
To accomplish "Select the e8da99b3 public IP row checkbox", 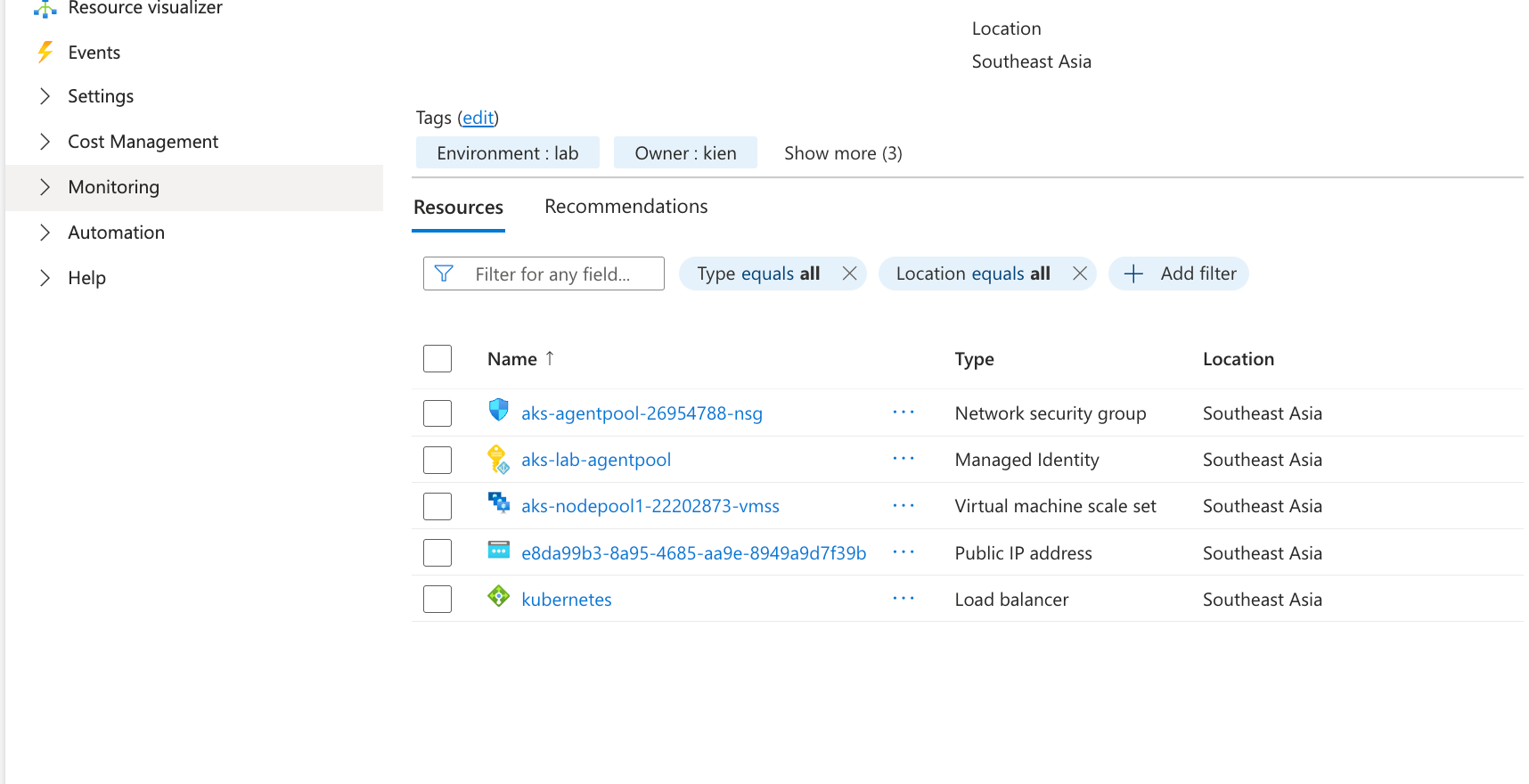I will tap(437, 552).
